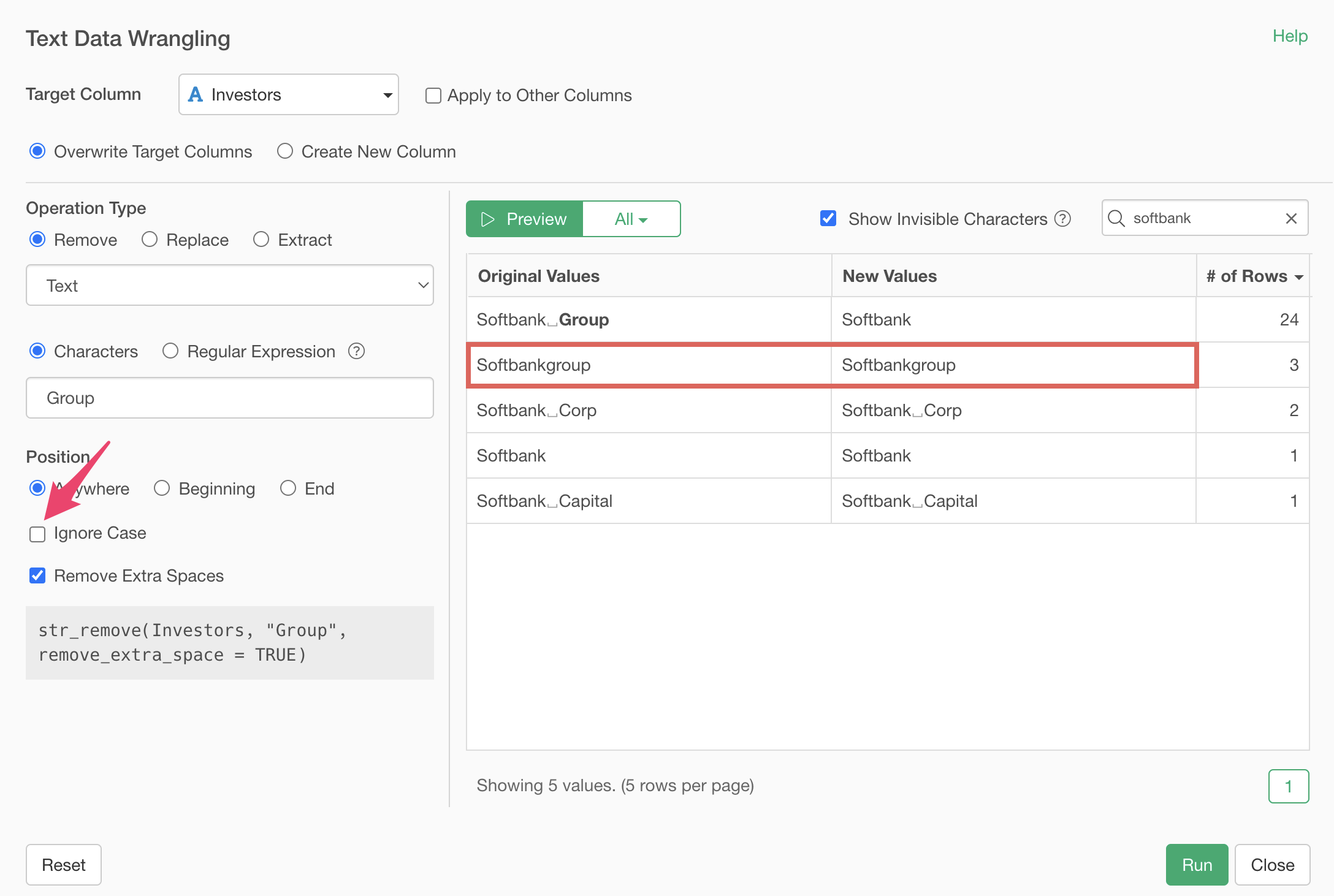The height and width of the screenshot is (896, 1334).
Task: Click the Softbank Corp new value cell
Action: click(x=1014, y=410)
